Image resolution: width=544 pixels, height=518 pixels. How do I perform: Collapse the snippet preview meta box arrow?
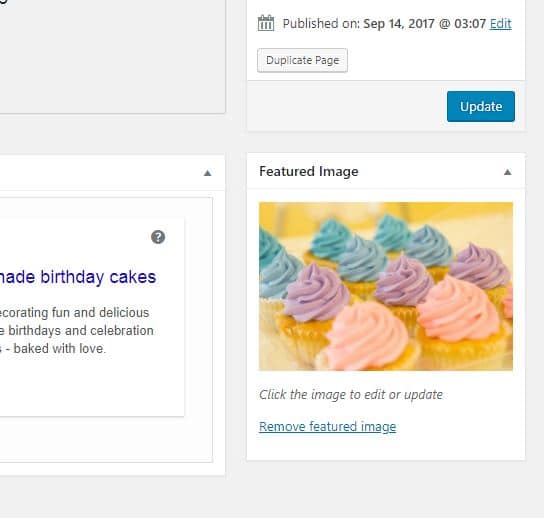207,173
